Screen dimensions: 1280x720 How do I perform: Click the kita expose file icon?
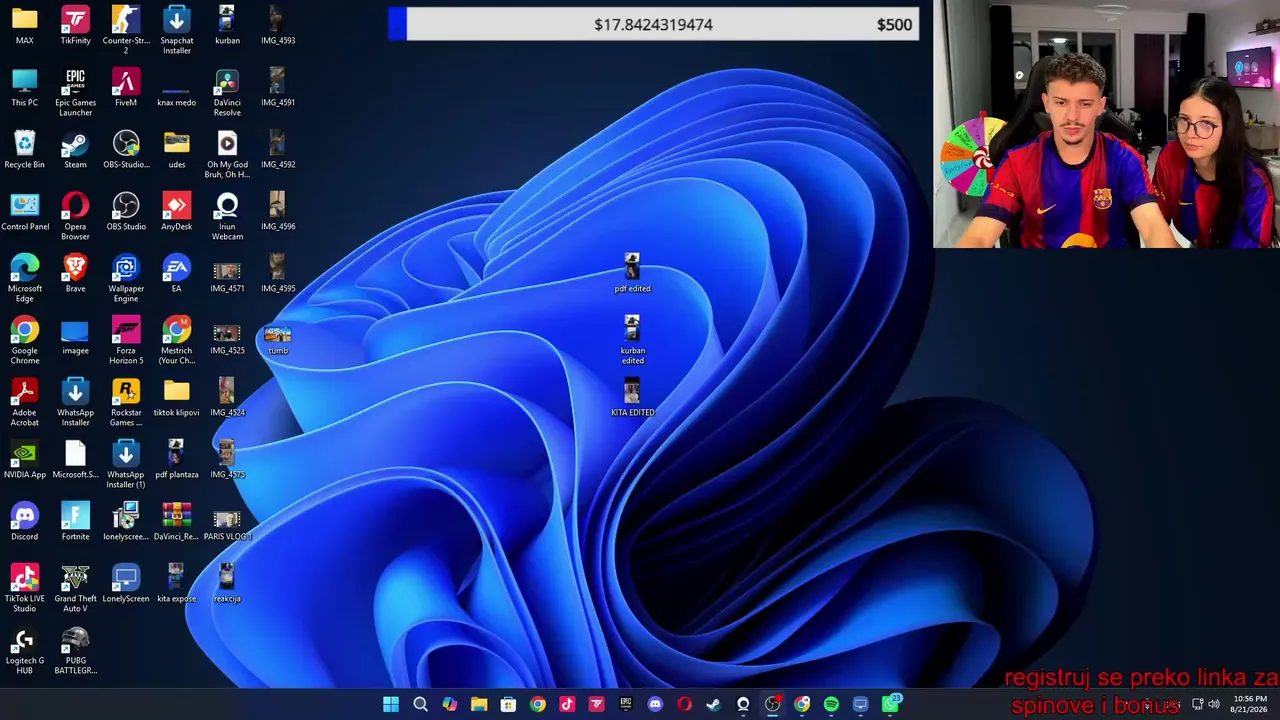click(177, 584)
